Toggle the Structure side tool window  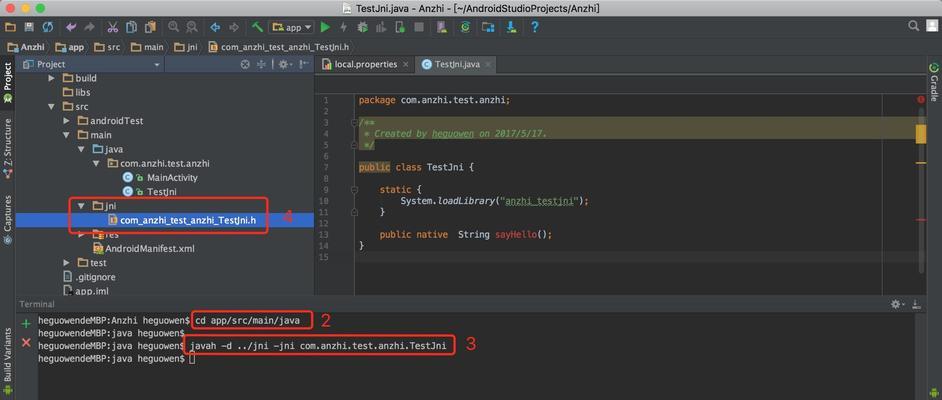7,149
